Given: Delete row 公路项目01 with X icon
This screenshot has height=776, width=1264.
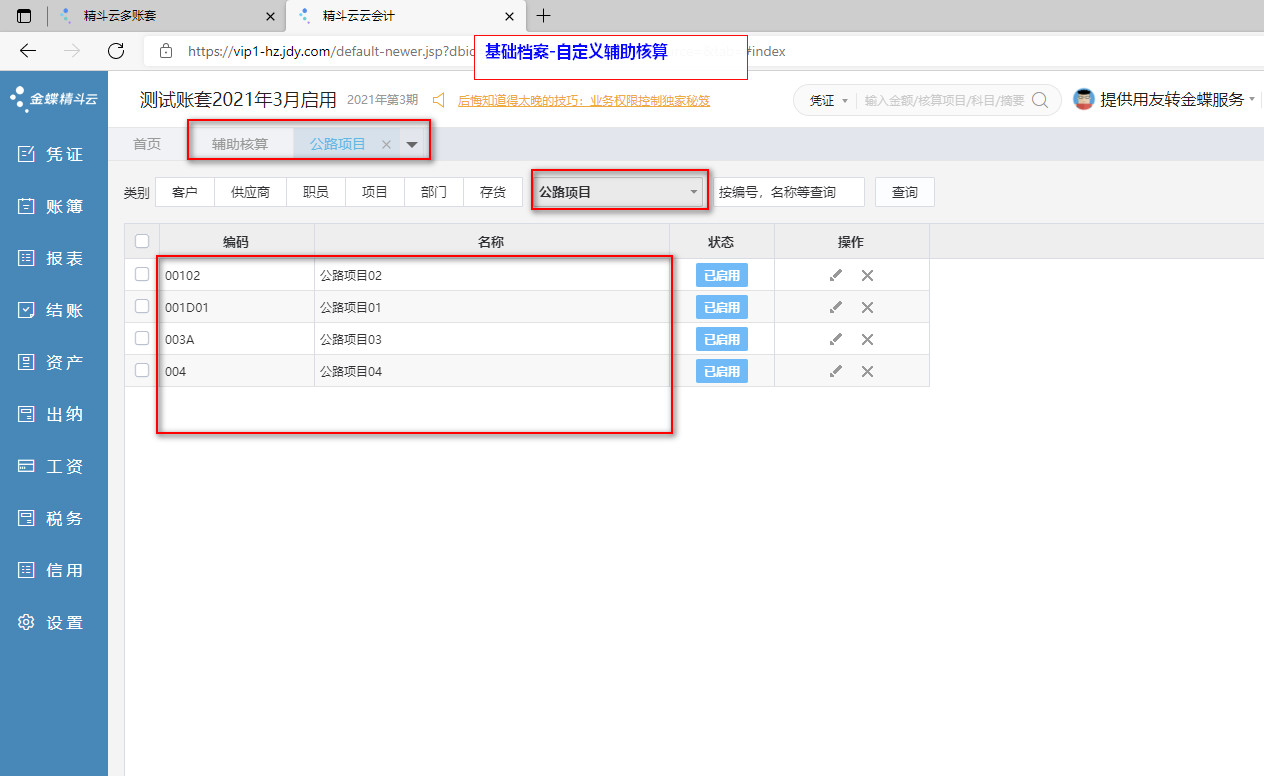Looking at the screenshot, I should coord(867,307).
